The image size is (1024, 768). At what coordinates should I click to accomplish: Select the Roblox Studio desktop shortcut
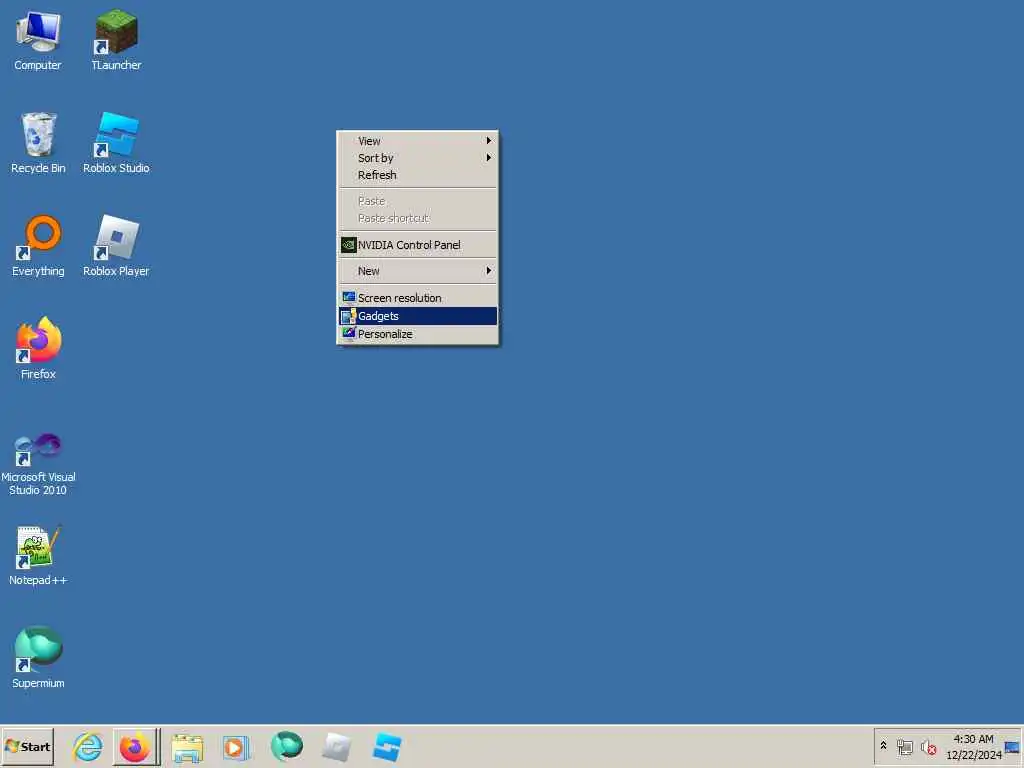[x=116, y=143]
